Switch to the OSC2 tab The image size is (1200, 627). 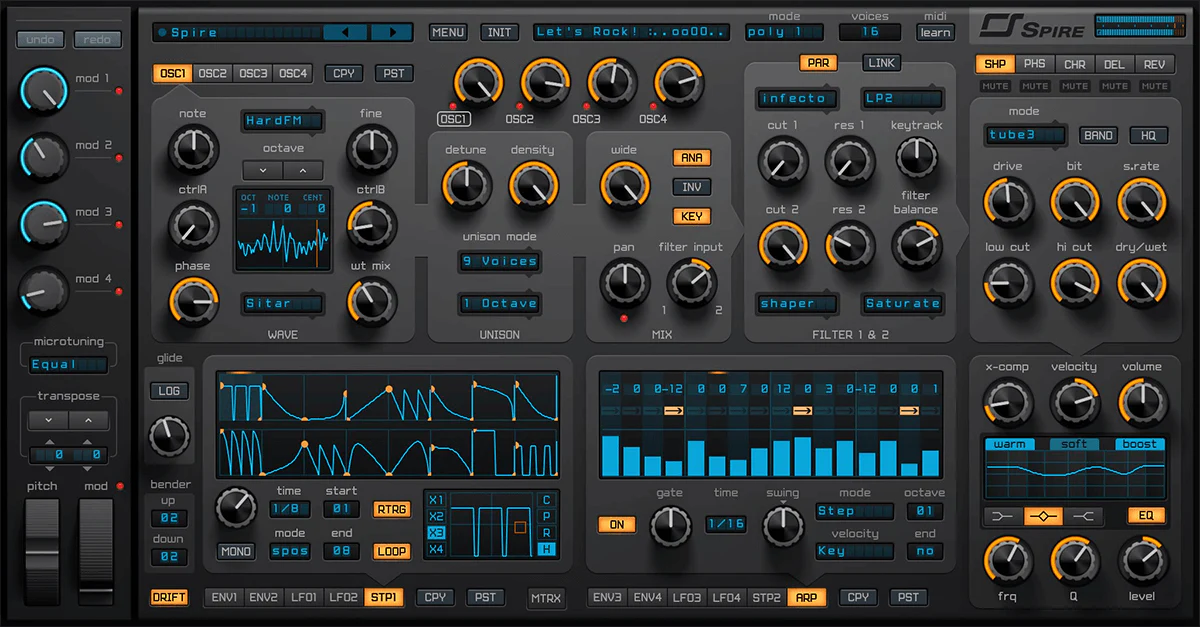coord(213,73)
